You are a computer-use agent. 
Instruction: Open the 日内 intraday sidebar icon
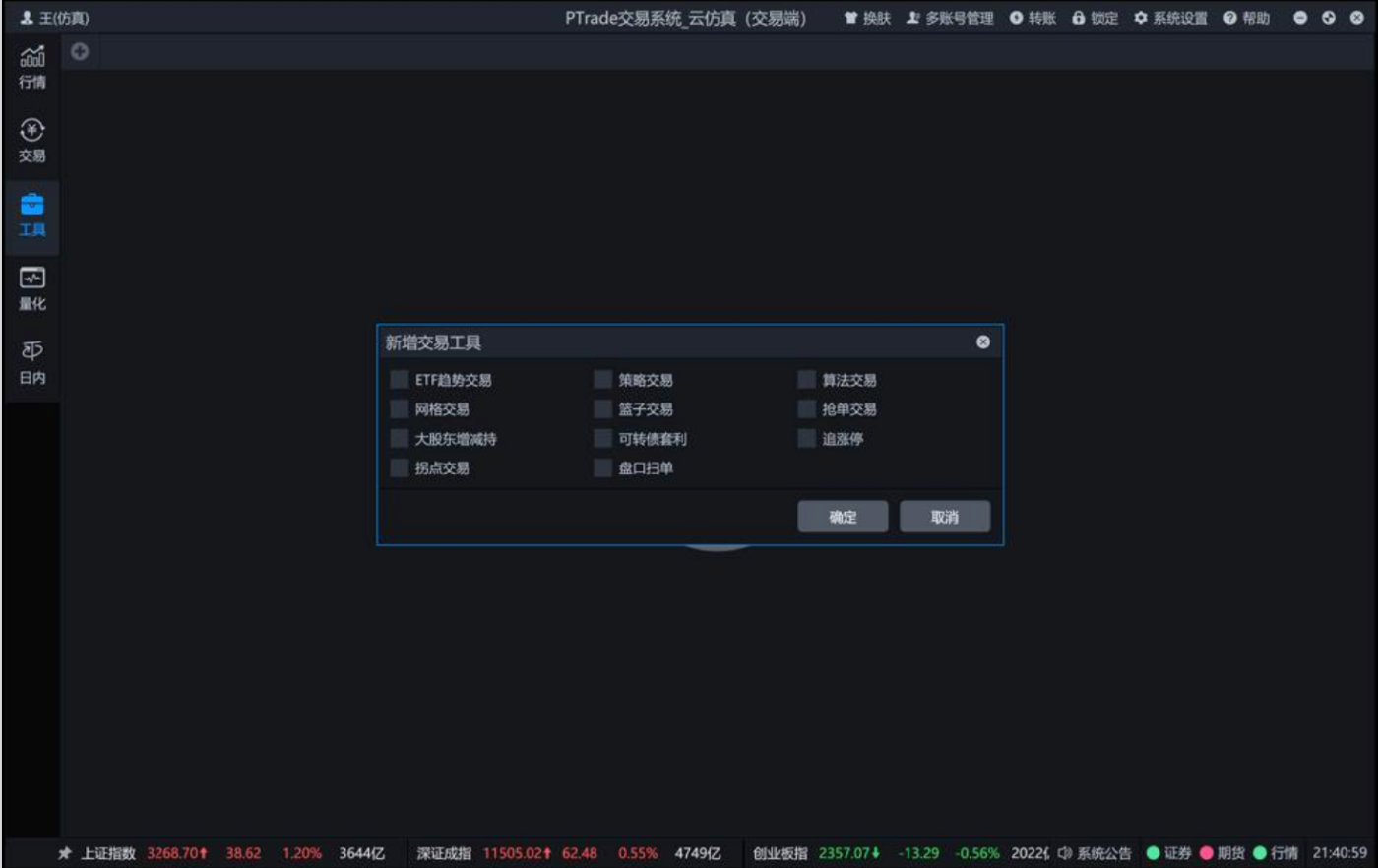32,363
